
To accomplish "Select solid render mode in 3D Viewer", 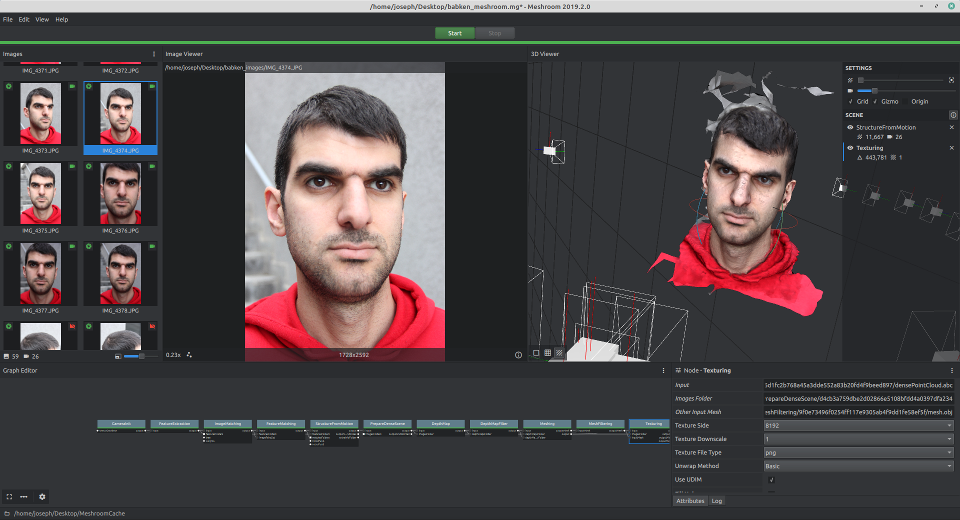I will (x=536, y=353).
